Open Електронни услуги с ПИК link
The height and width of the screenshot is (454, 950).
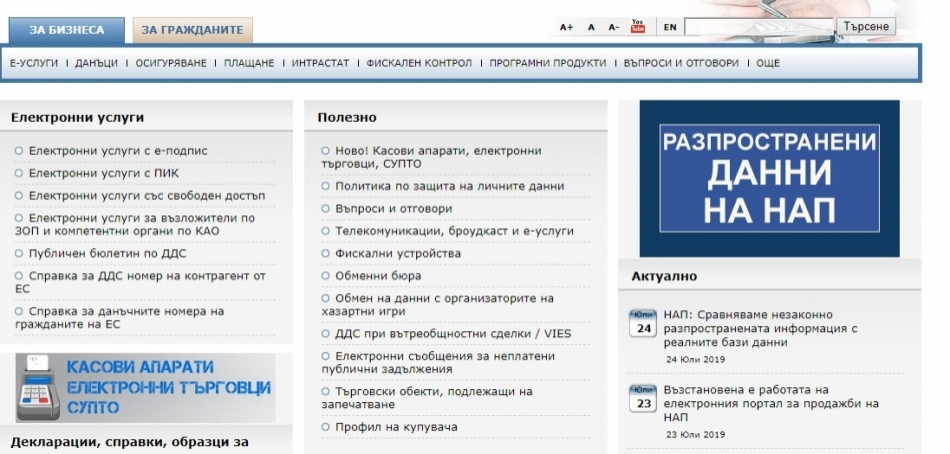click(104, 173)
